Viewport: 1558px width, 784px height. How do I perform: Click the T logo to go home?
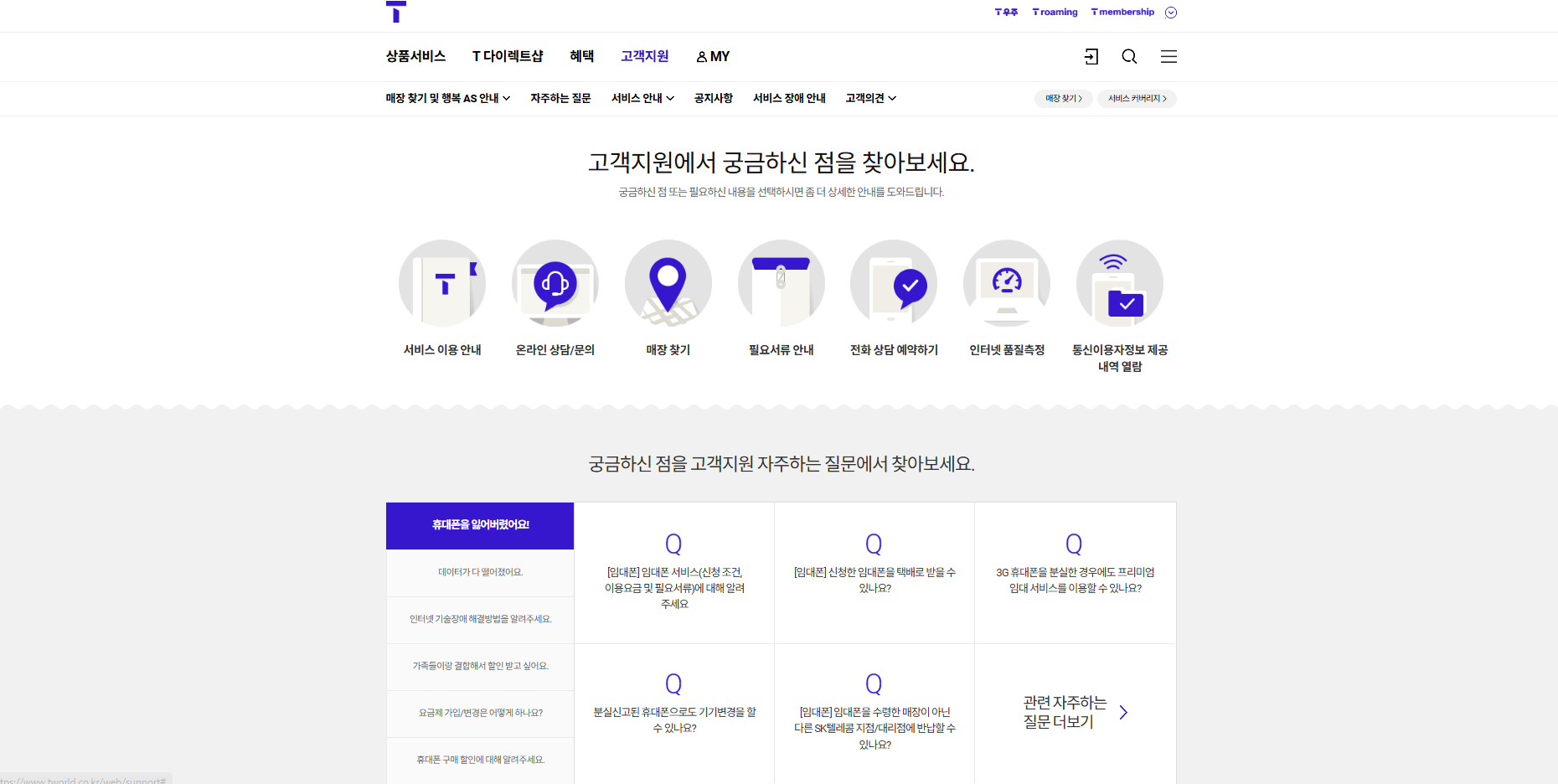(395, 12)
